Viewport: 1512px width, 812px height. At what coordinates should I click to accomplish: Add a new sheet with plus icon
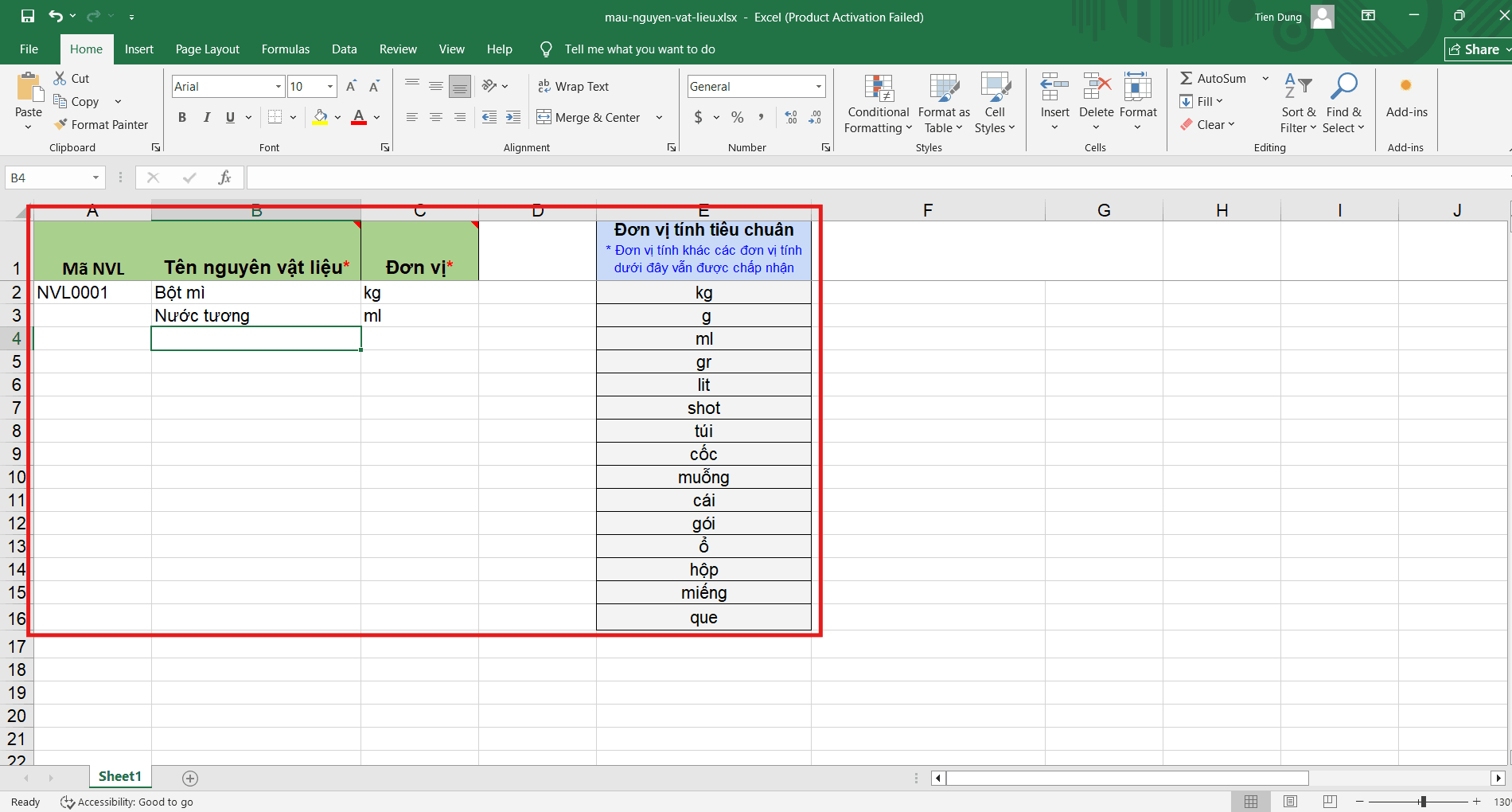point(190,779)
